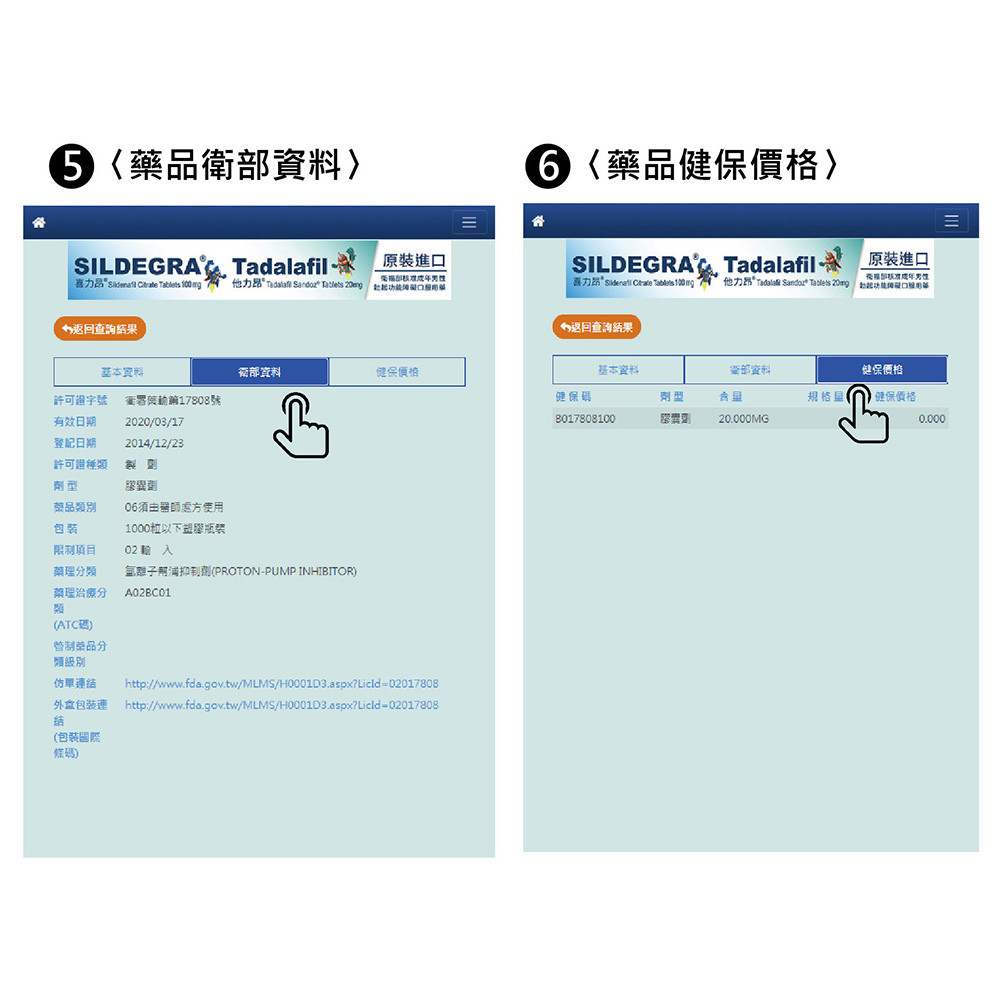This screenshot has width=1000, height=1000.
Task: Select the 衛部資料 tab in left screen
Action: pyautogui.click(x=260, y=372)
